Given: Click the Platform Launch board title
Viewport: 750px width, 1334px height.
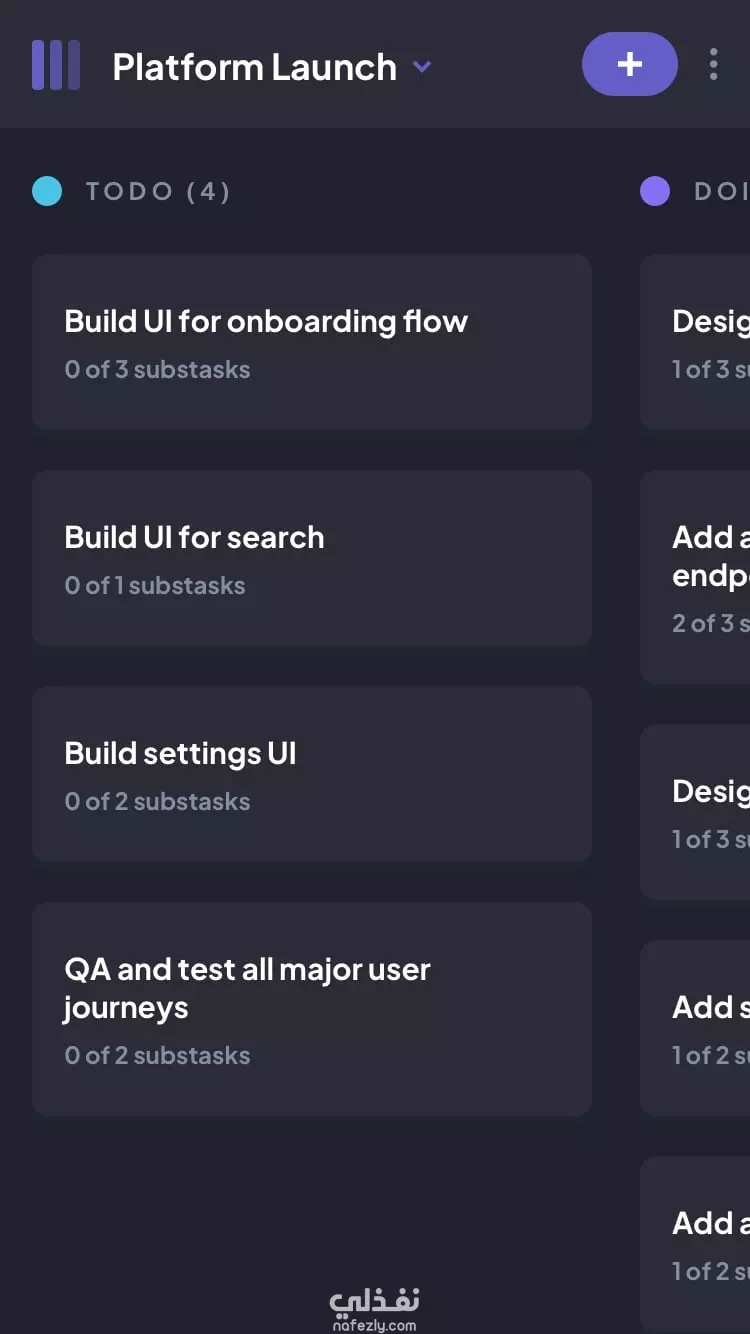Looking at the screenshot, I should 254,67.
